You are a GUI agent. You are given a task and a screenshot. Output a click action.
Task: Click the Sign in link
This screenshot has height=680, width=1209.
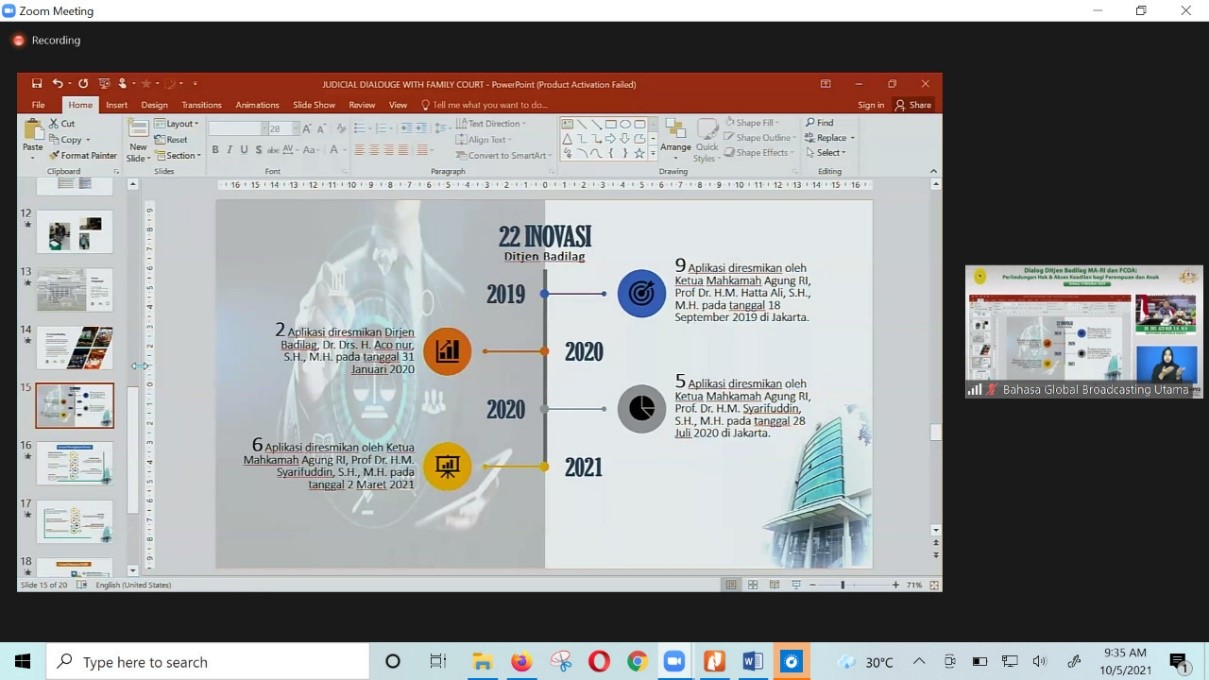[x=870, y=105]
